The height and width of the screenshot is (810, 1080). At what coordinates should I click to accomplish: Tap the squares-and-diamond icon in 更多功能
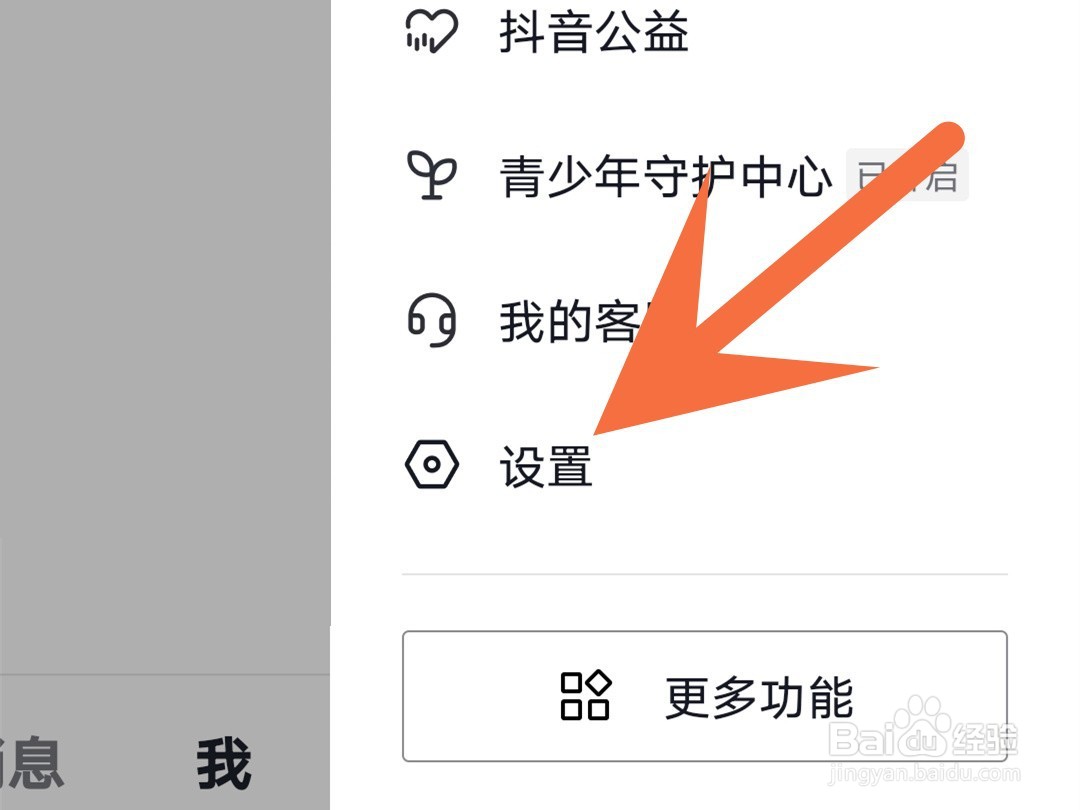pos(586,695)
